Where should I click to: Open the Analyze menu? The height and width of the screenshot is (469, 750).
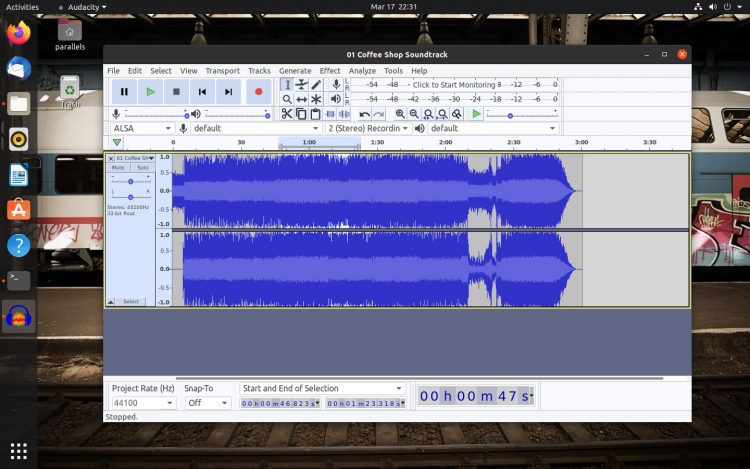tap(362, 71)
